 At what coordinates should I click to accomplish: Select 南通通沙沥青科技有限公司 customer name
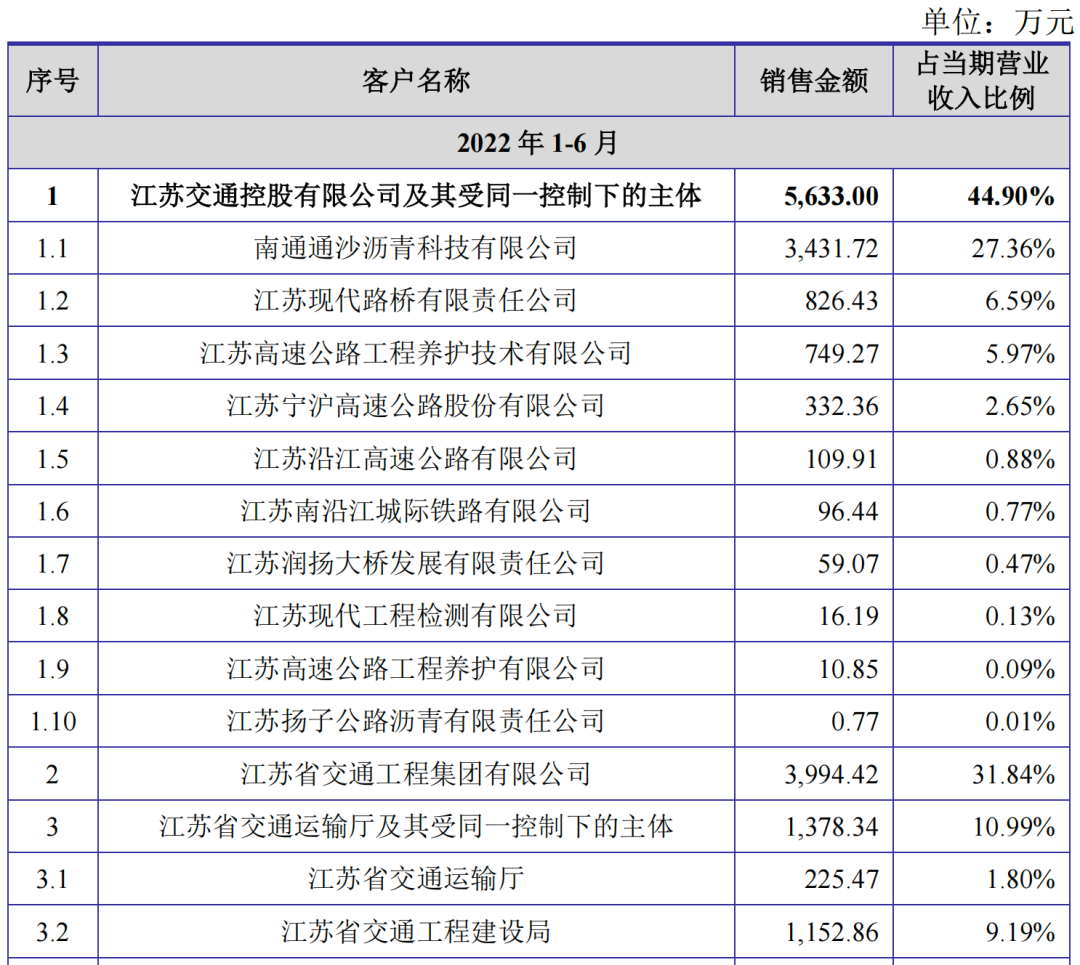click(416, 248)
